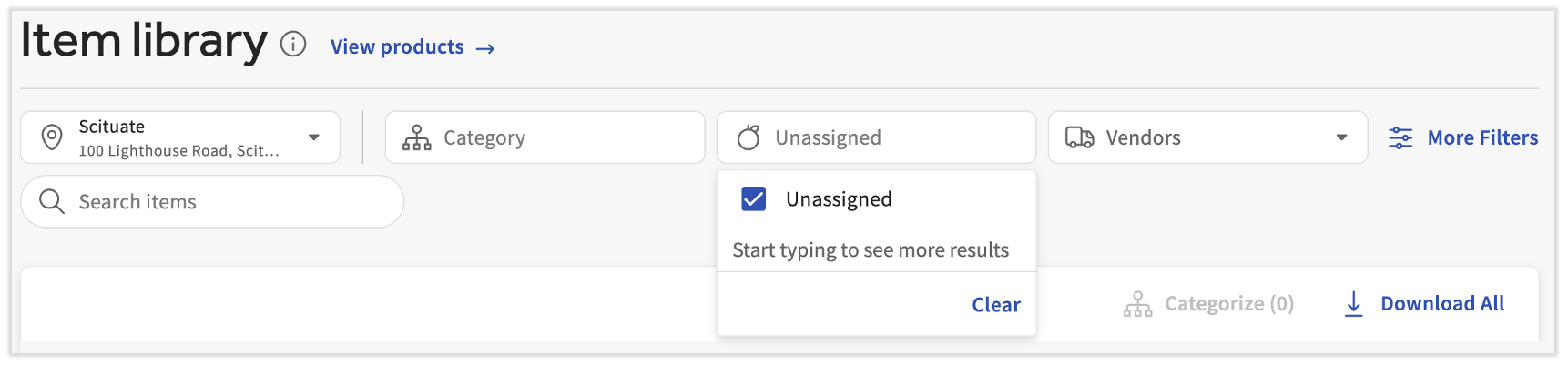
Task: Click the fruit icon in Unassigned filter
Action: pos(748,137)
